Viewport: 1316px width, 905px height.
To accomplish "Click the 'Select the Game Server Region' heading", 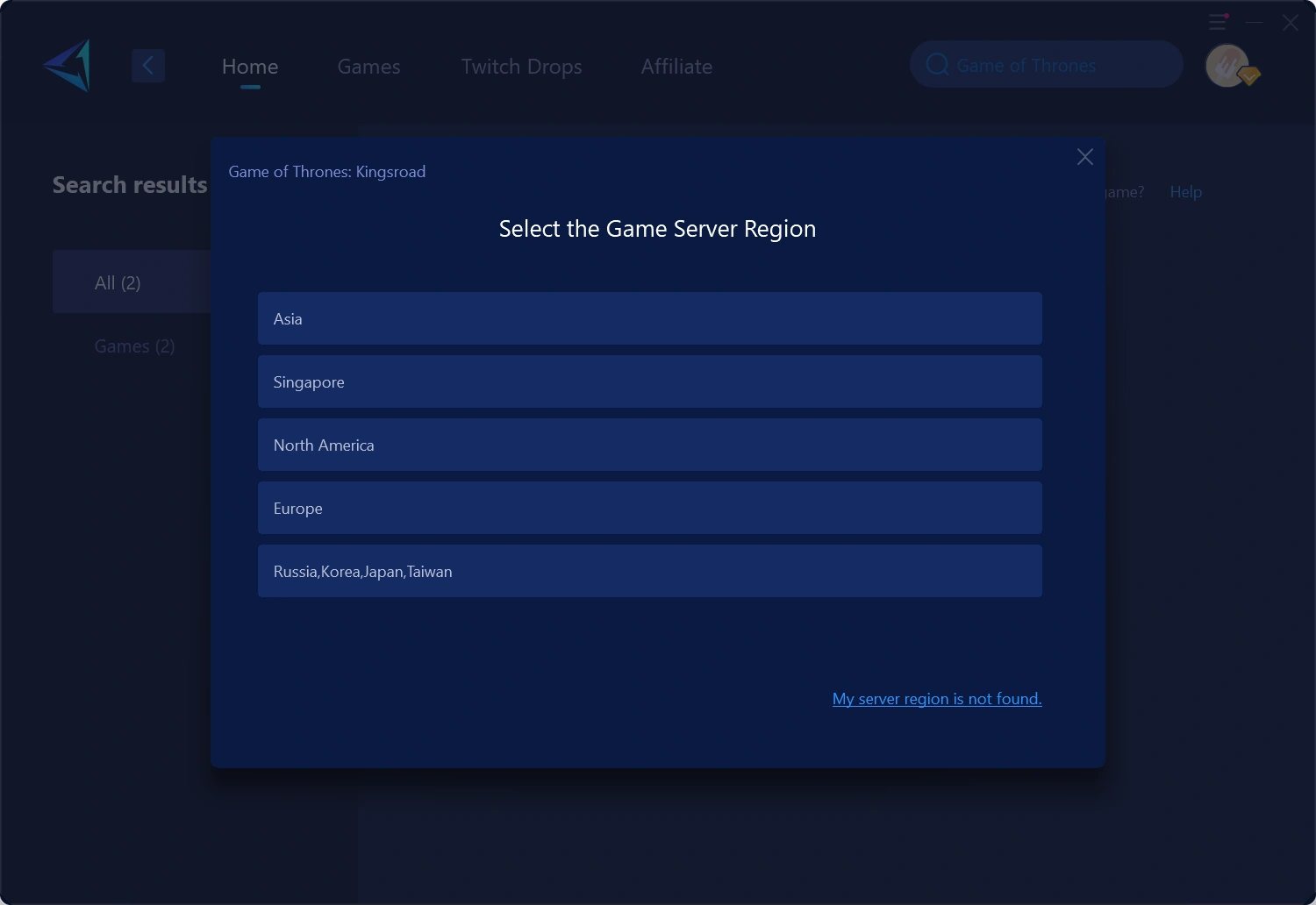I will pos(657,229).
